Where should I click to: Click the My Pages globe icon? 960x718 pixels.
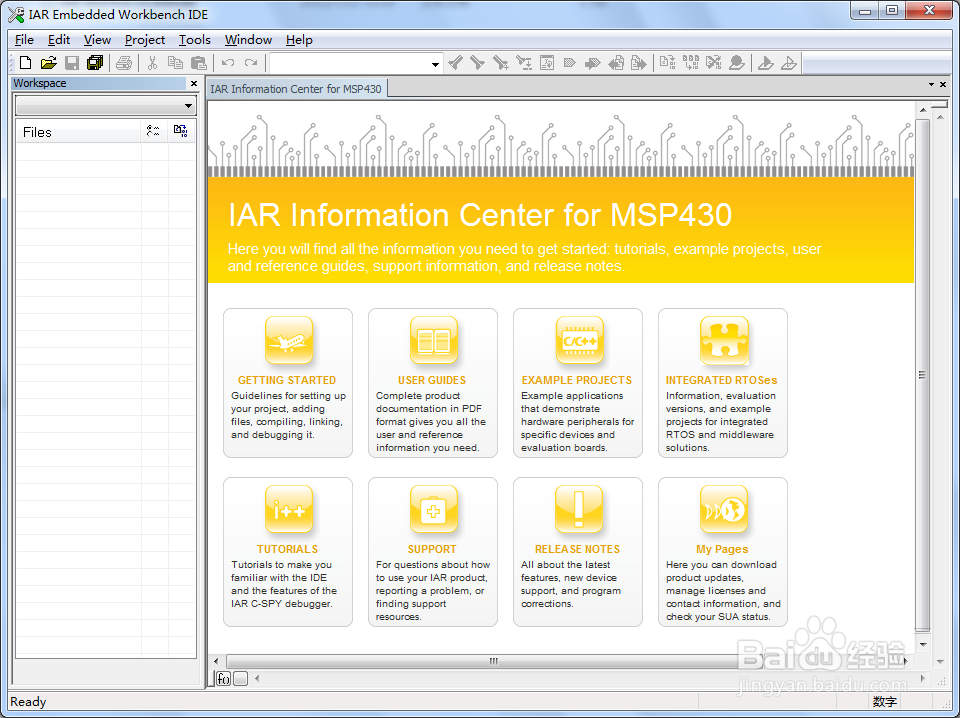[724, 509]
